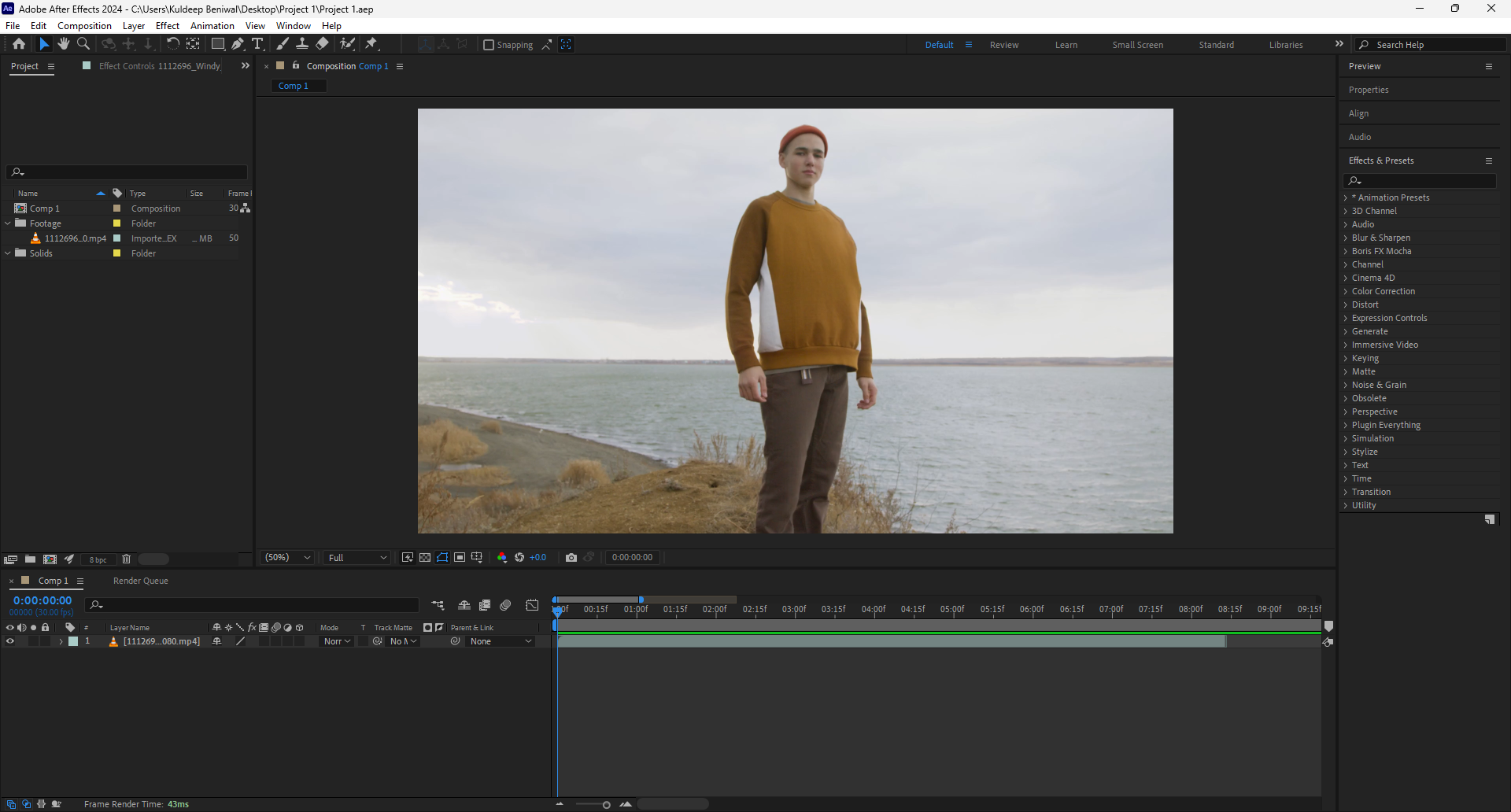1511x812 pixels.
Task: Select the Puppet Pin tool
Action: click(x=371, y=44)
